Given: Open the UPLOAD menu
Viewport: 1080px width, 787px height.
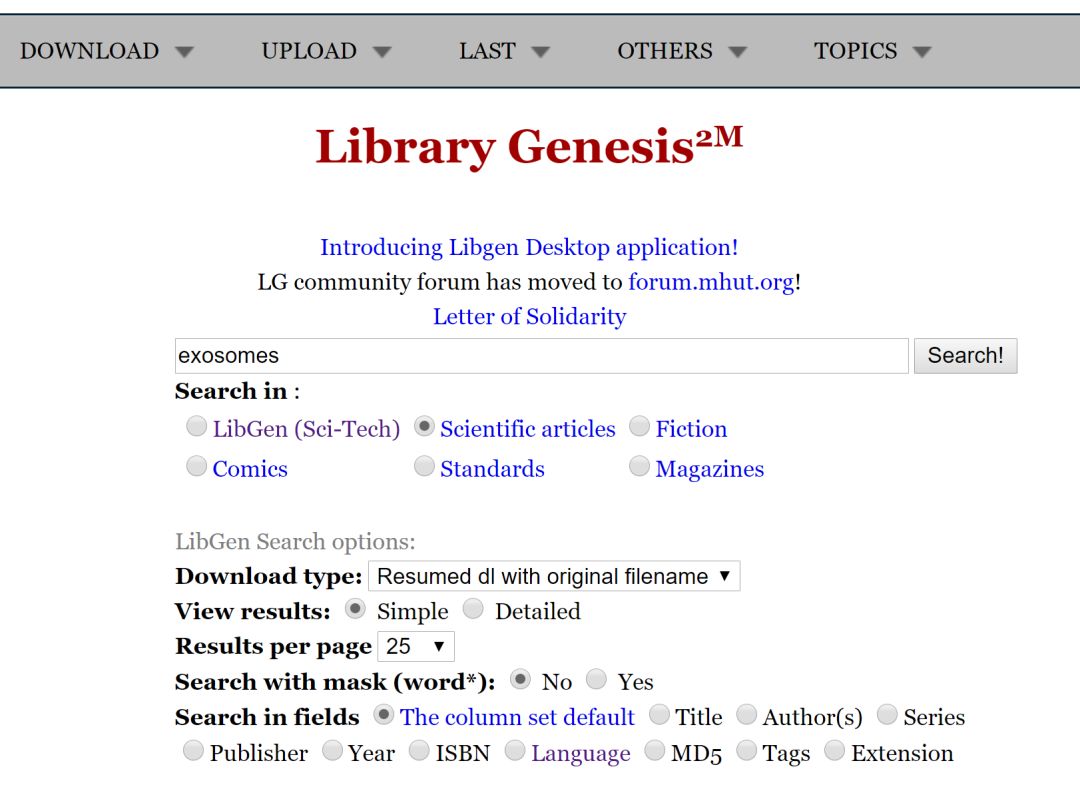Looking at the screenshot, I should pyautogui.click(x=326, y=51).
